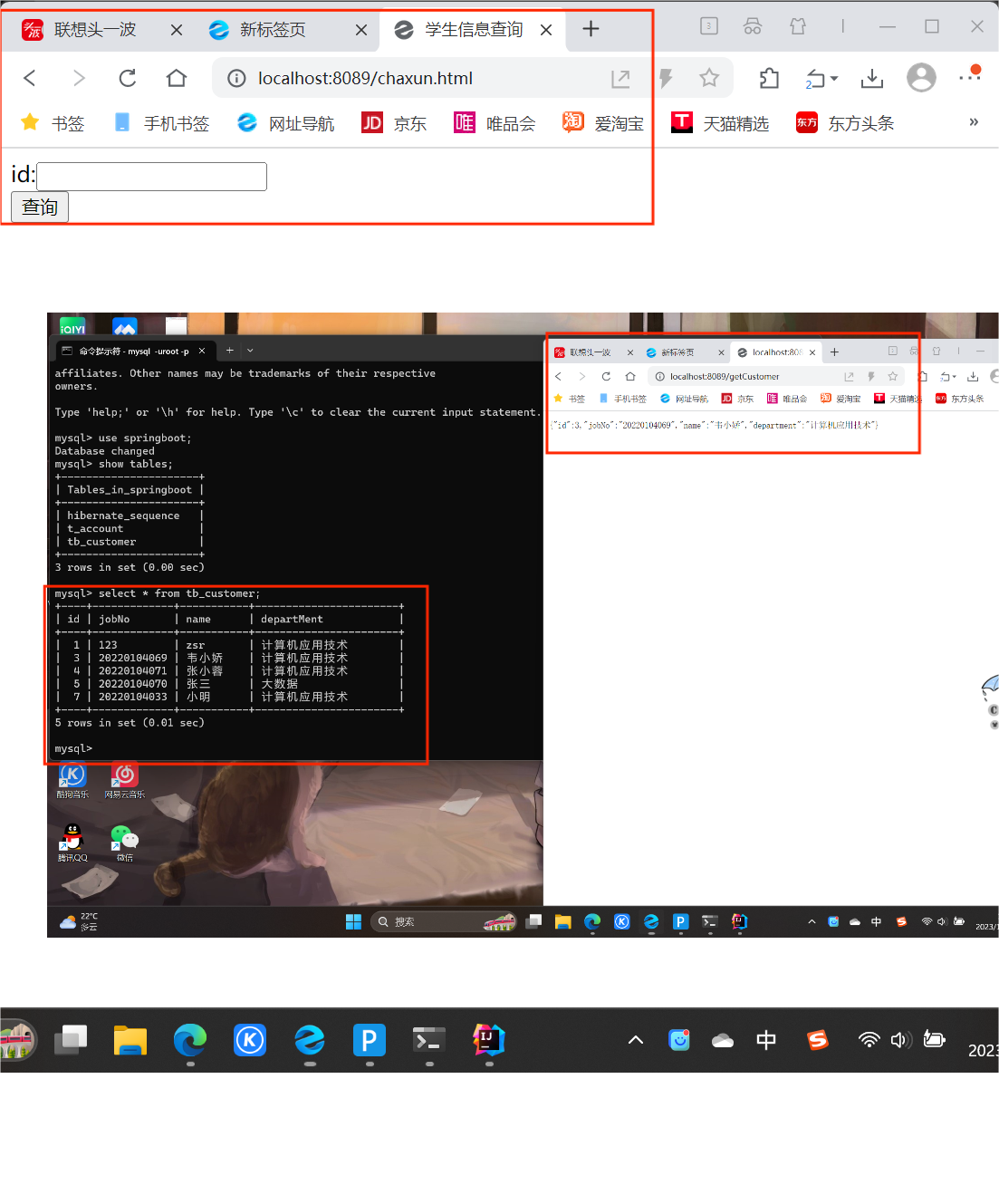Click the Windows Start button in embedded taskbar

pyautogui.click(x=353, y=922)
